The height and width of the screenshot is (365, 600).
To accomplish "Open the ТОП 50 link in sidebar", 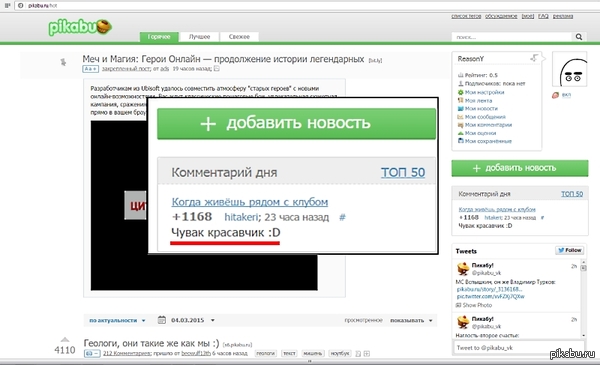I will 572,194.
